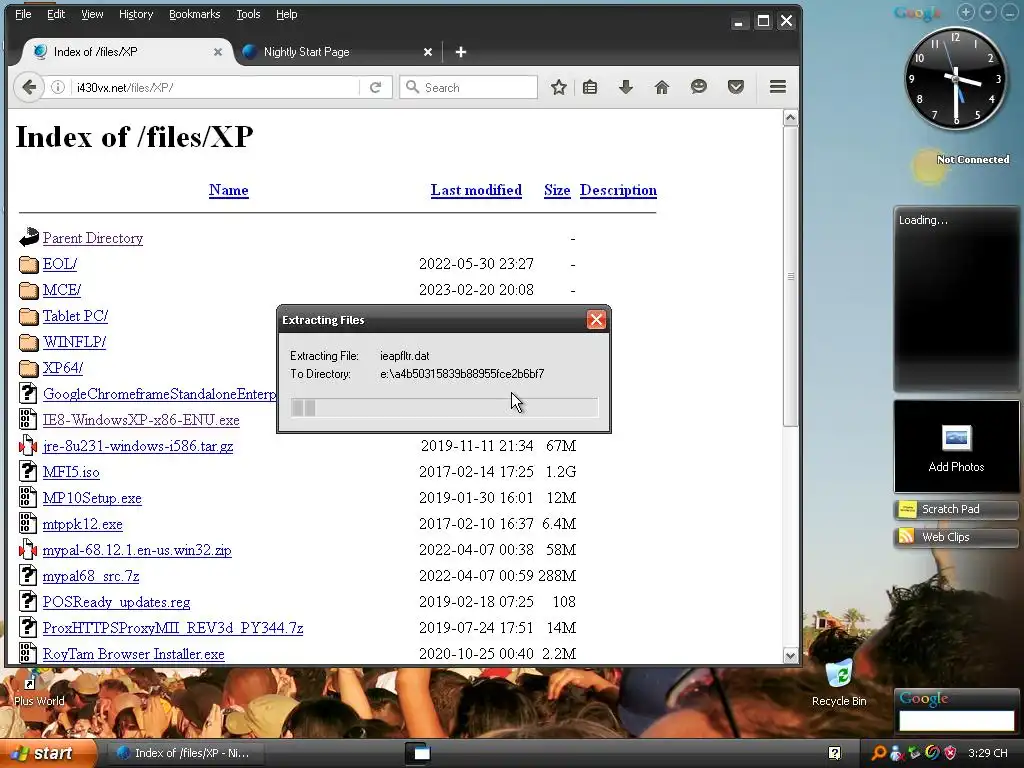Sort listing by Name column
1024x768 pixels.
click(229, 190)
